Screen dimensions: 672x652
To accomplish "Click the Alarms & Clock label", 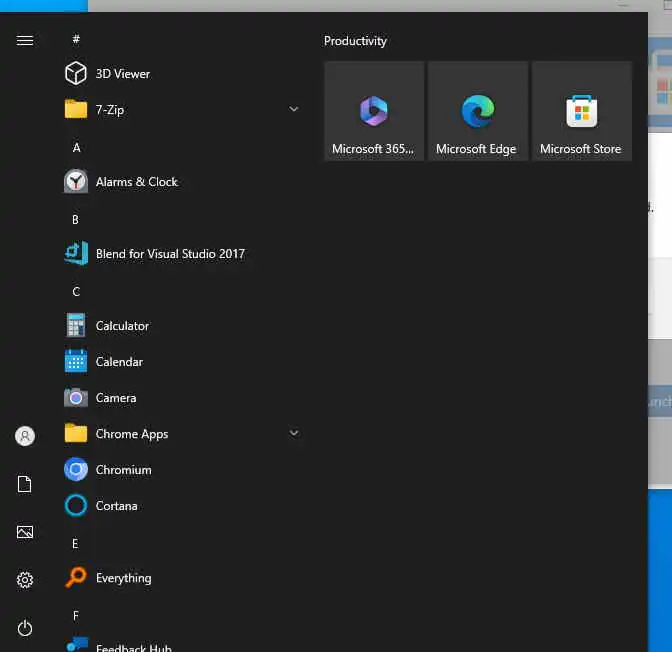I will [x=136, y=182].
